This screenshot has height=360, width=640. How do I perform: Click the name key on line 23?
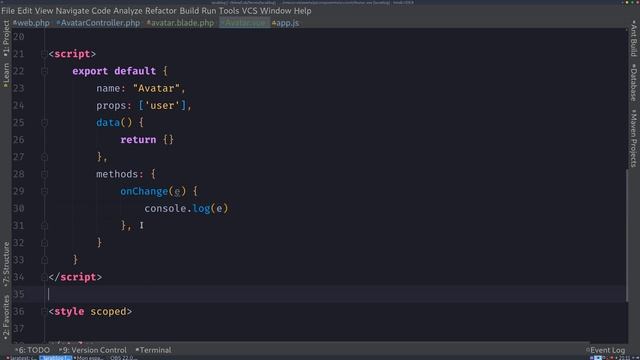(x=108, y=88)
